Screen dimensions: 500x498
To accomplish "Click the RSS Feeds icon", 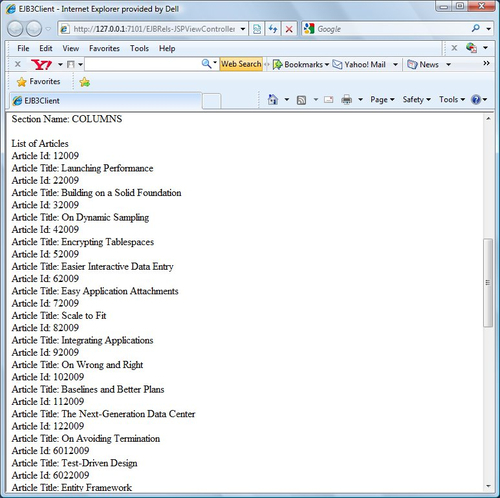I will (301, 100).
